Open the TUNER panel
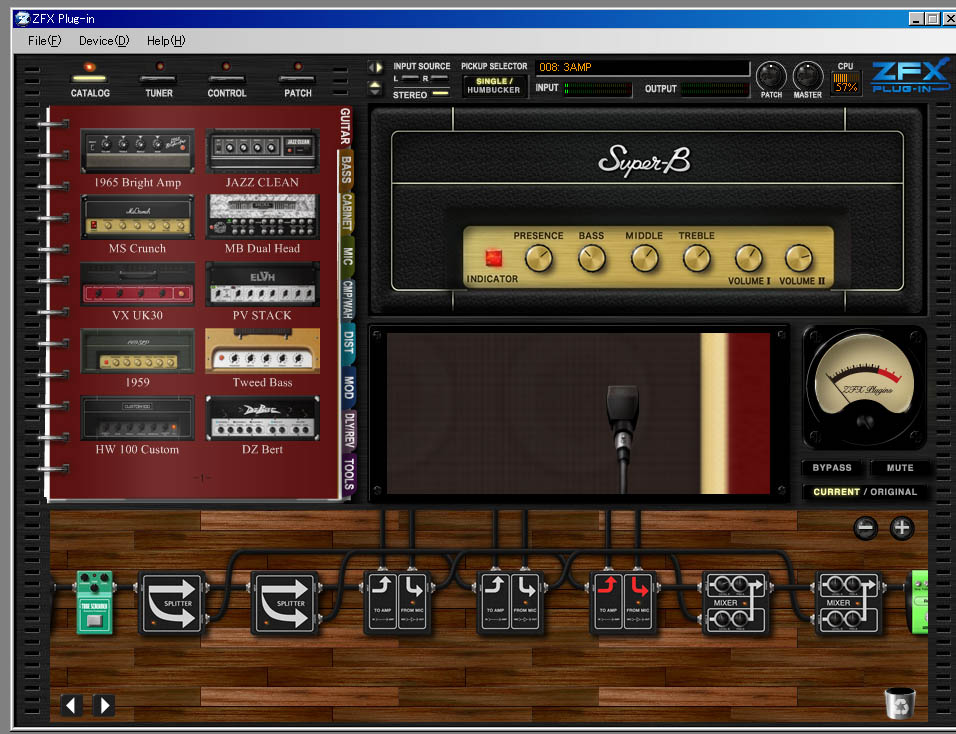The image size is (956, 734). [x=159, y=80]
